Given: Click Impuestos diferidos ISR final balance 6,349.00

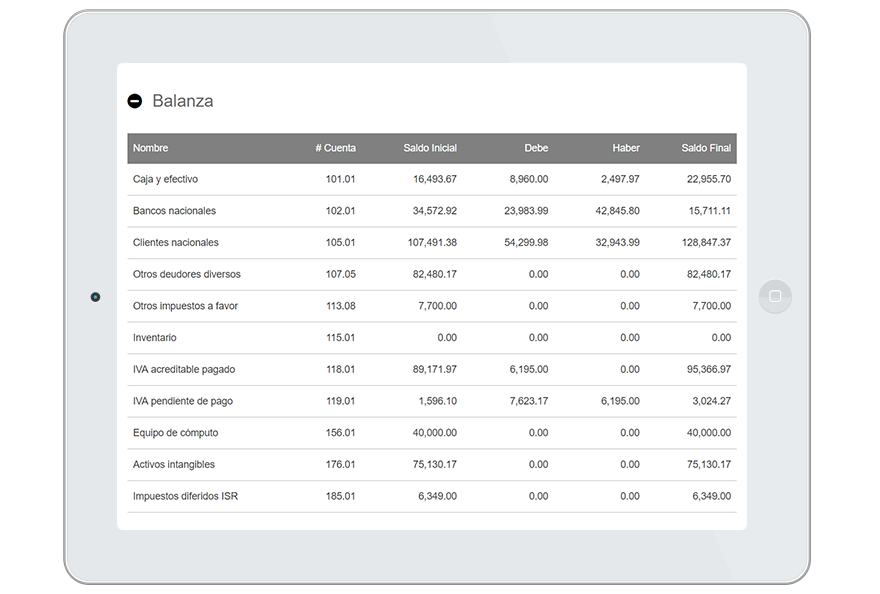Looking at the screenshot, I should pos(711,496).
